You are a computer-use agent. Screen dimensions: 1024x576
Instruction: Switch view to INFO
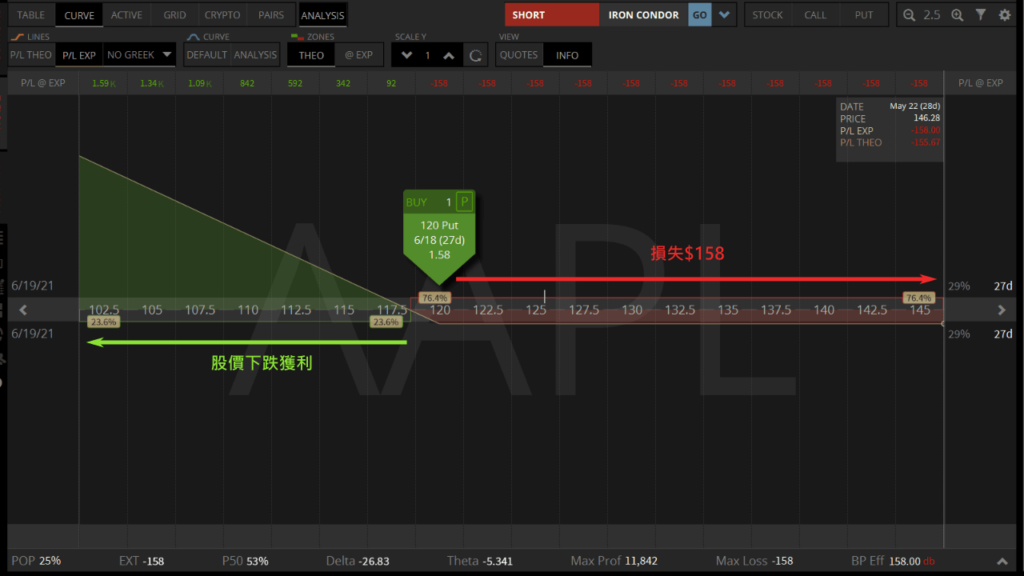point(567,55)
